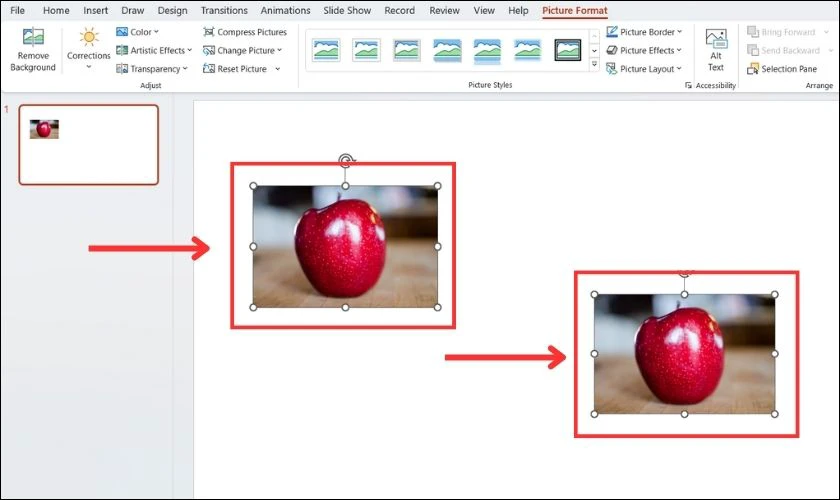Switch to the Design tab
Screen dimensions: 840x500
click(172, 10)
